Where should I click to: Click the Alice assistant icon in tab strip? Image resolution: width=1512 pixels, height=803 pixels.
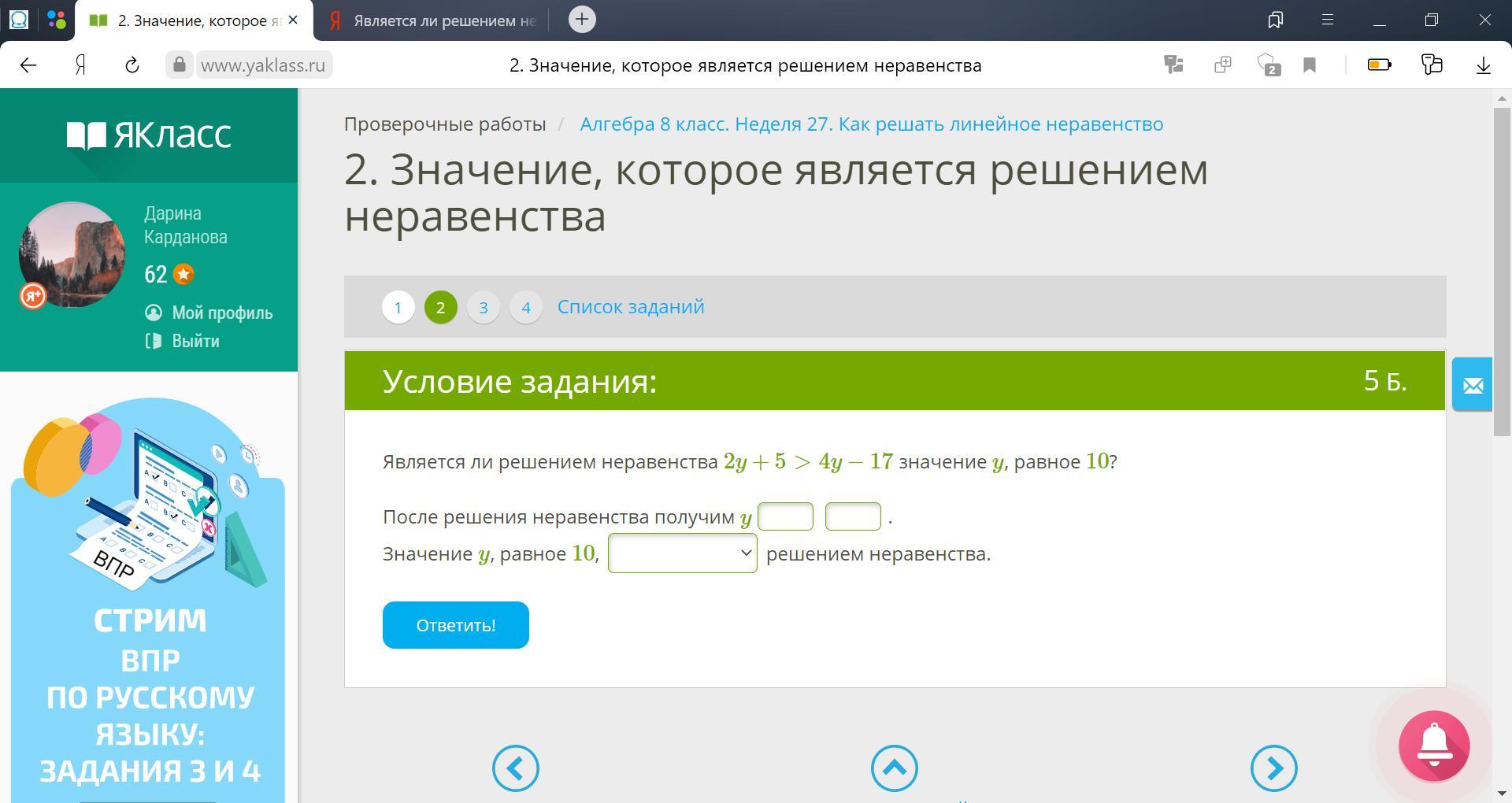[19, 20]
